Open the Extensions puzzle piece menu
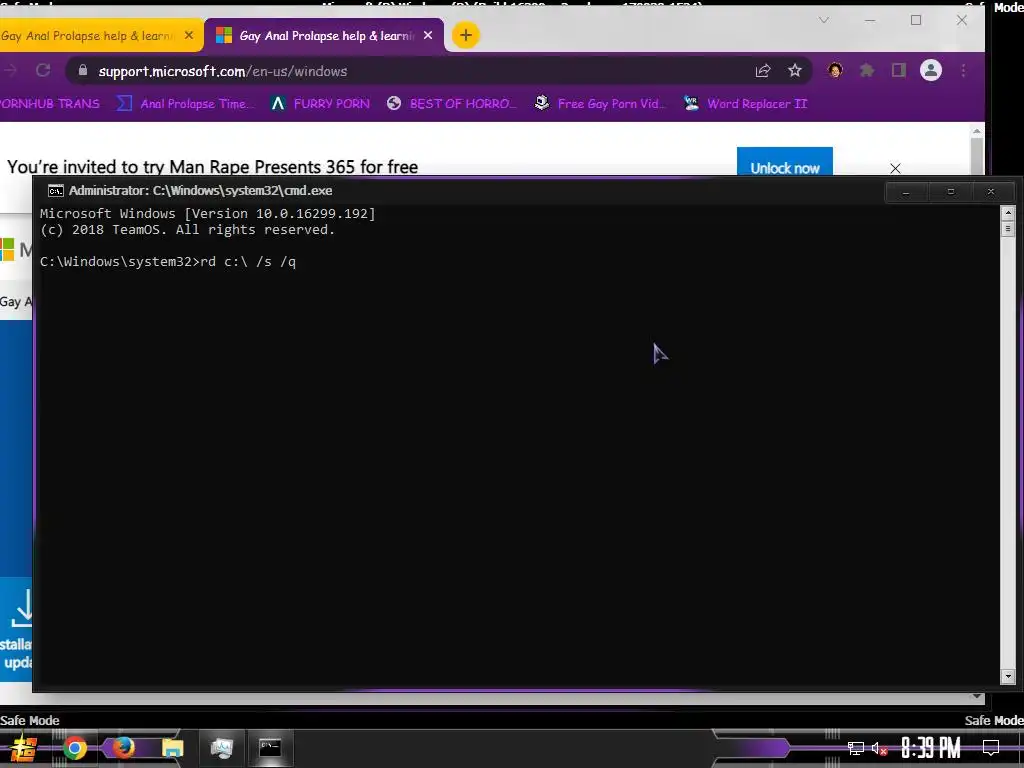The height and width of the screenshot is (768, 1024). [x=867, y=71]
